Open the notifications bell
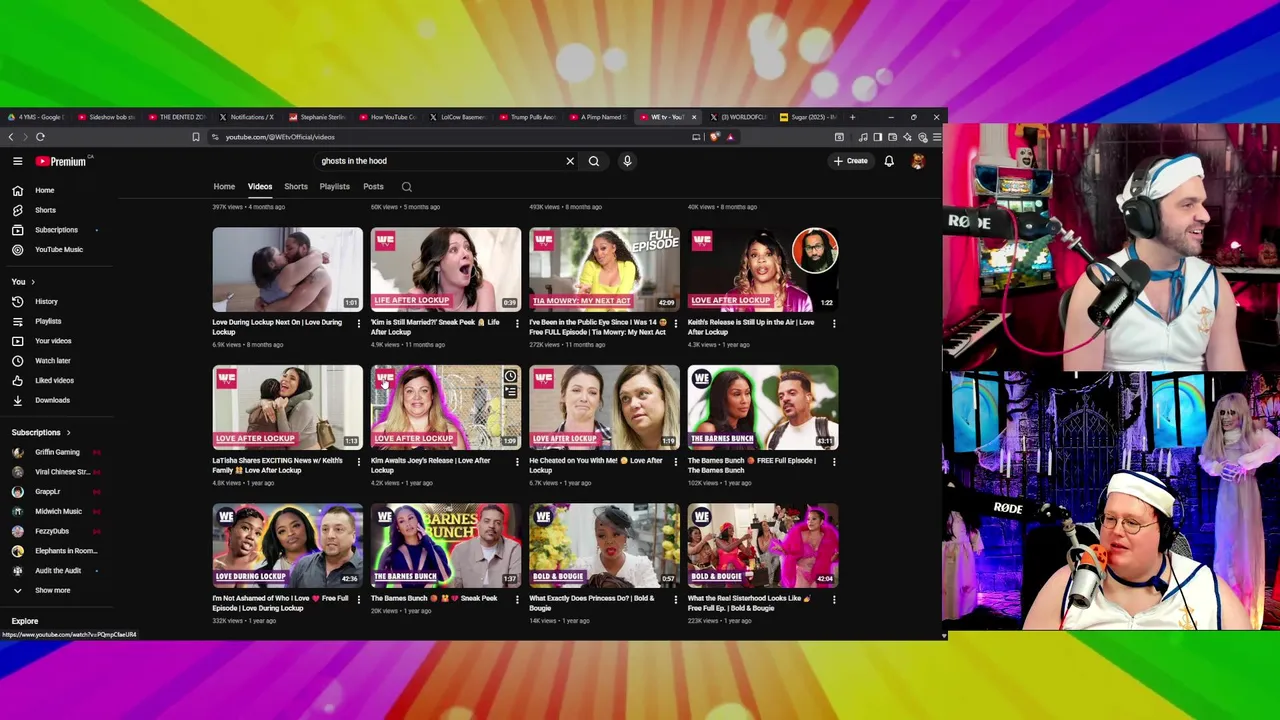Screen dimensions: 1280x720 pyautogui.click(x=889, y=161)
